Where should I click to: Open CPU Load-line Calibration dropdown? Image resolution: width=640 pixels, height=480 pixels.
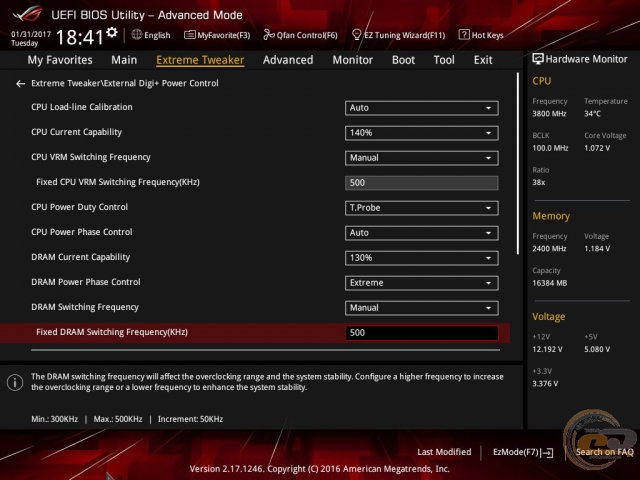coord(421,108)
